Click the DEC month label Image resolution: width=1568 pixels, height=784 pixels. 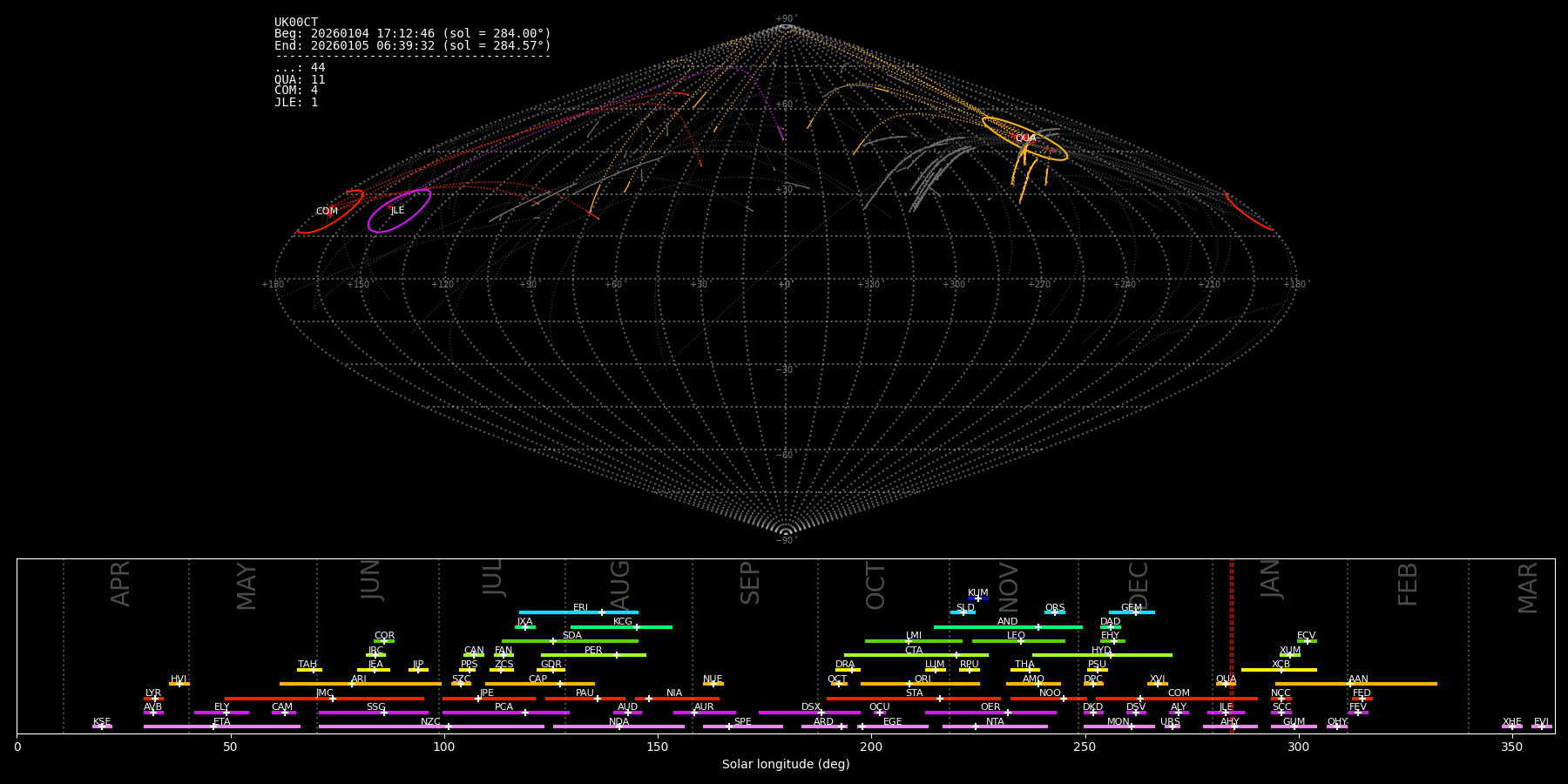[1139, 584]
